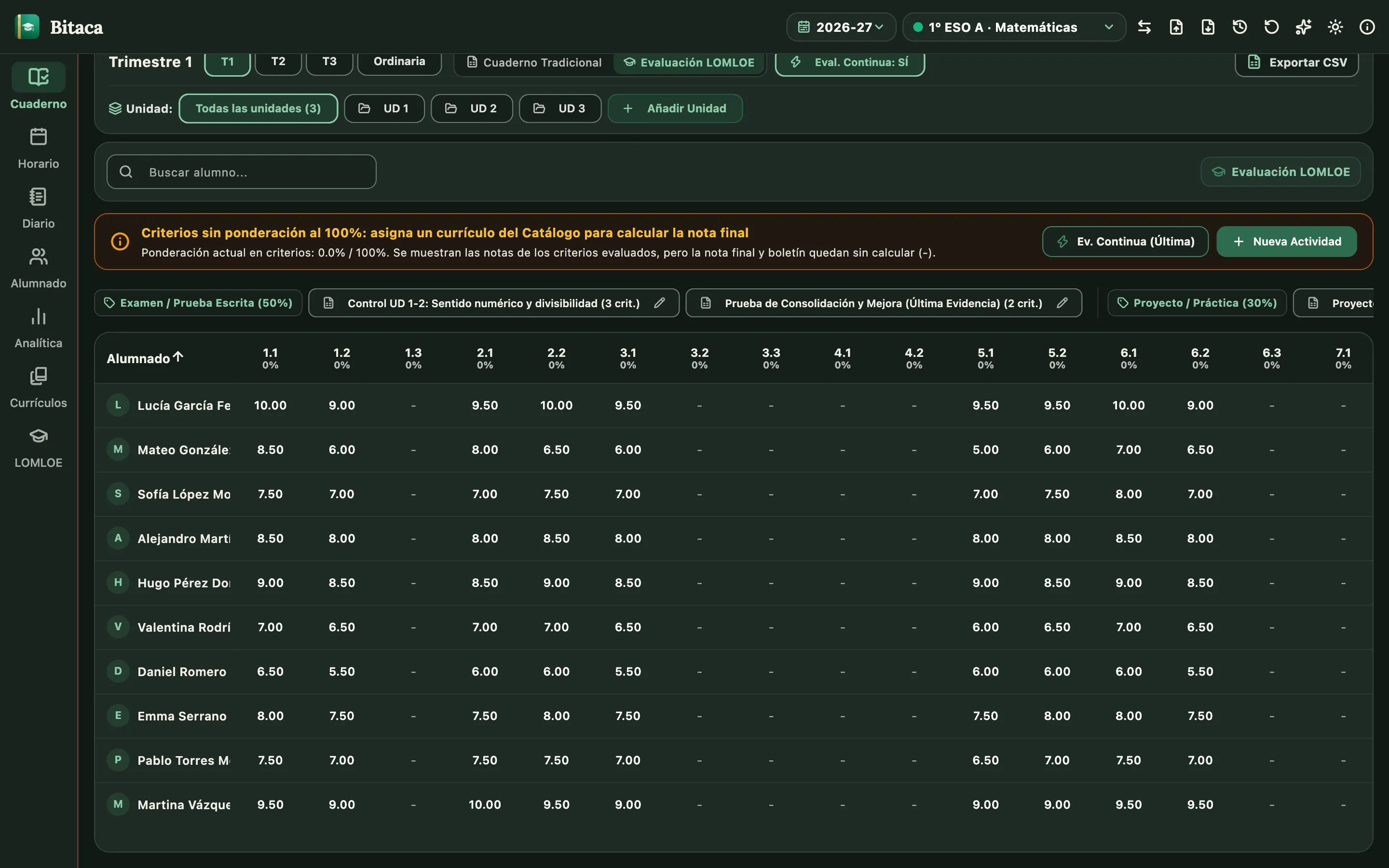Toggle light theme with sun icon

click(x=1335, y=27)
